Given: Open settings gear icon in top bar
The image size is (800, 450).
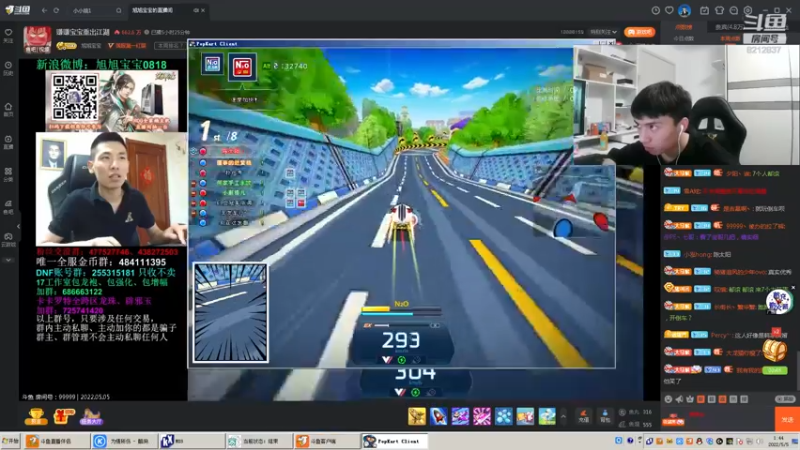Looking at the screenshot, I should [748, 10].
